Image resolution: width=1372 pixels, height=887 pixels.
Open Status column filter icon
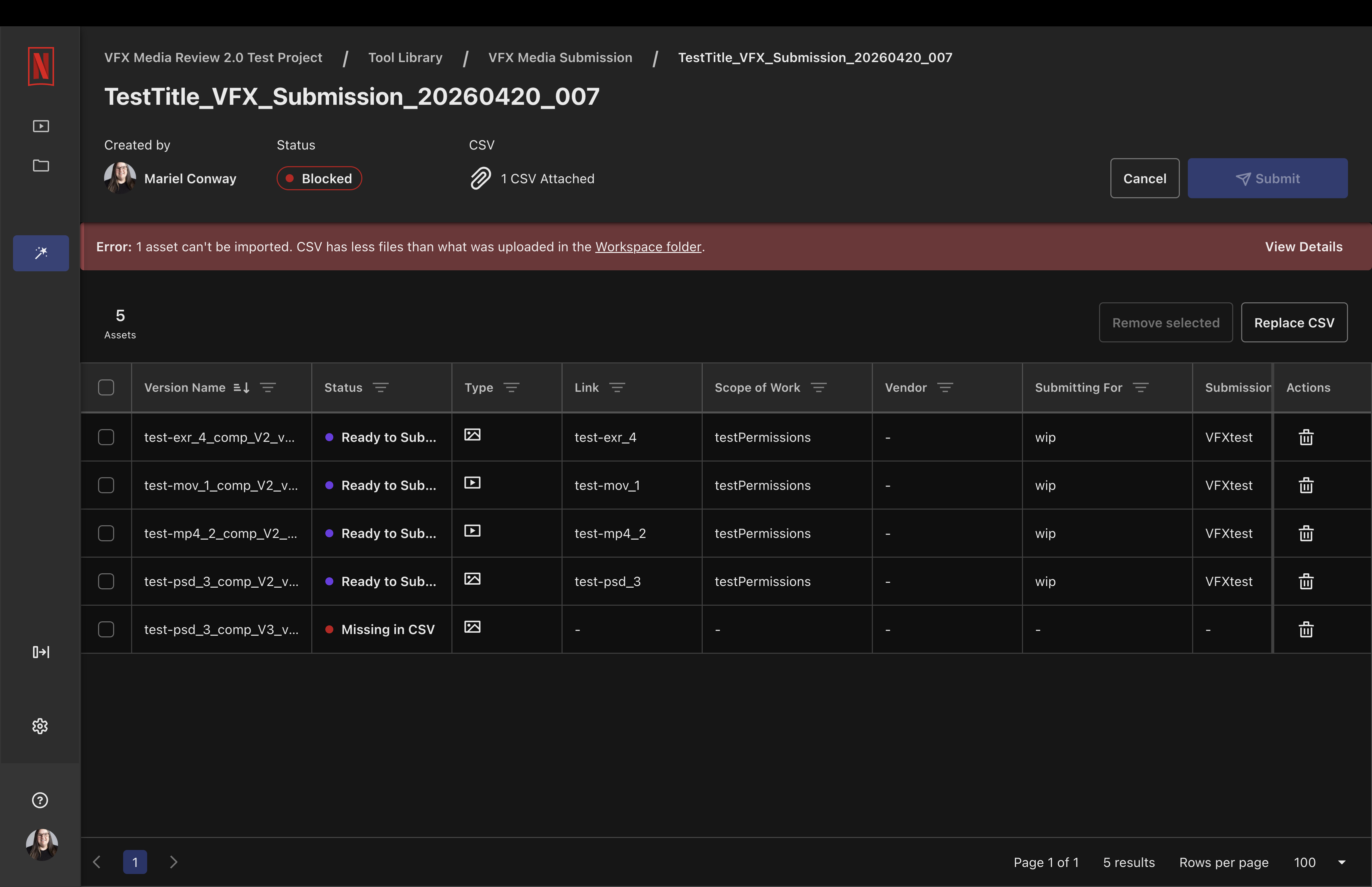click(x=381, y=388)
